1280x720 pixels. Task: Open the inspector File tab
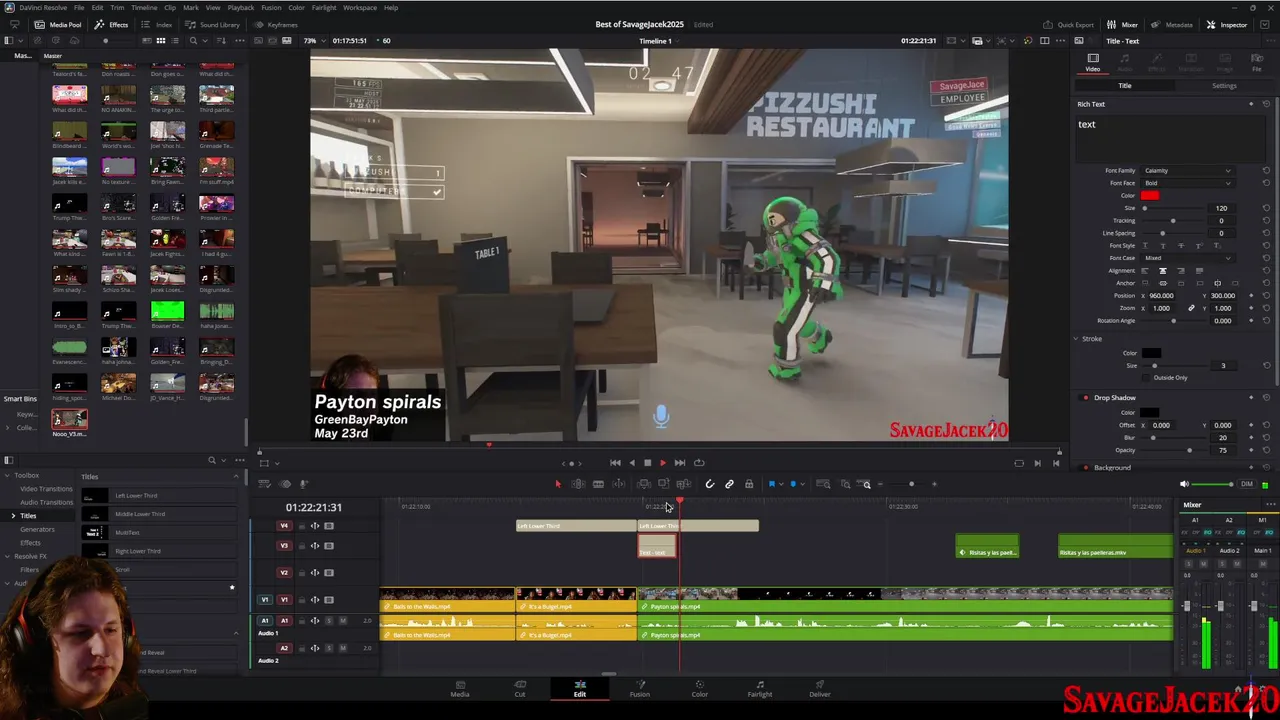tap(1257, 62)
